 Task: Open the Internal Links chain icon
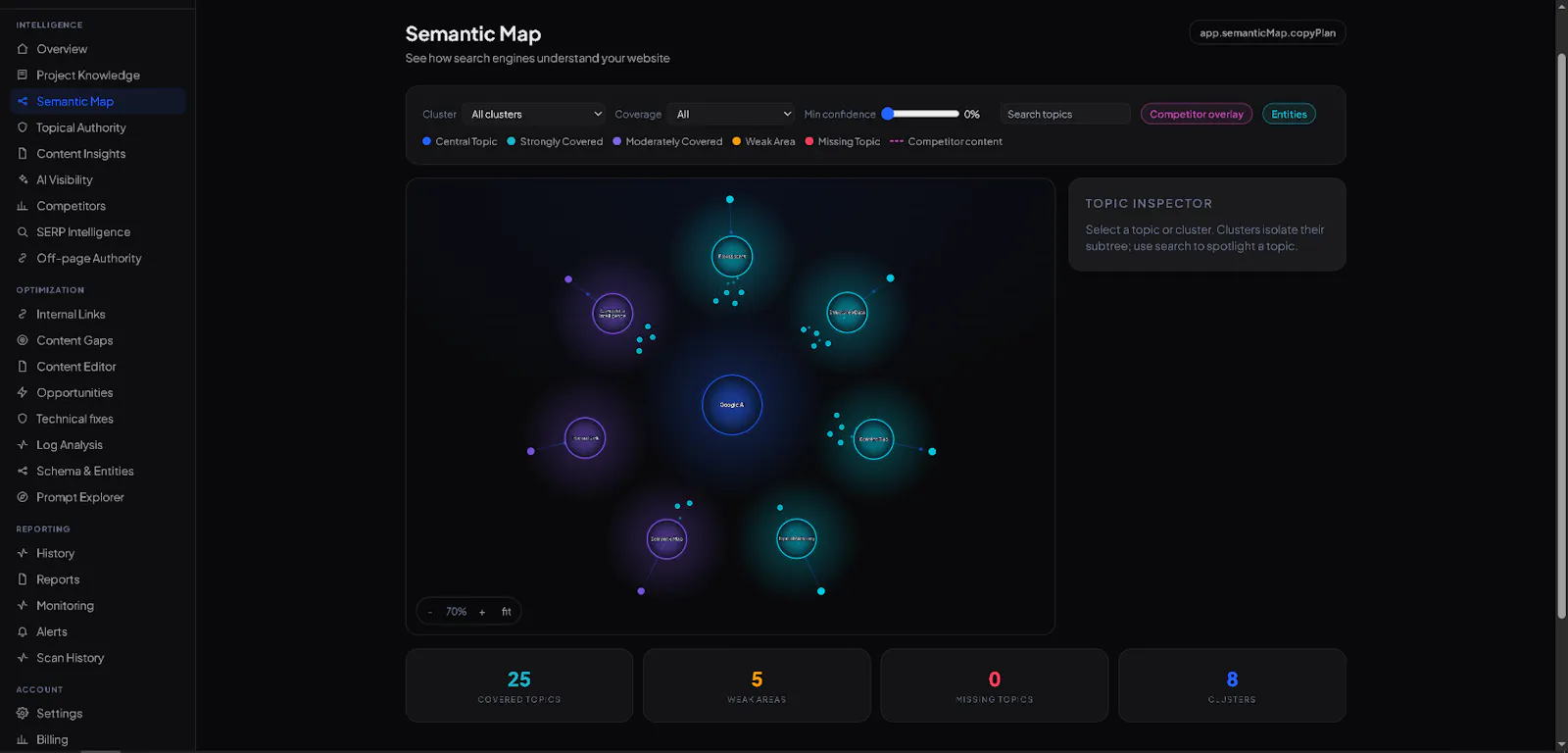(23, 314)
